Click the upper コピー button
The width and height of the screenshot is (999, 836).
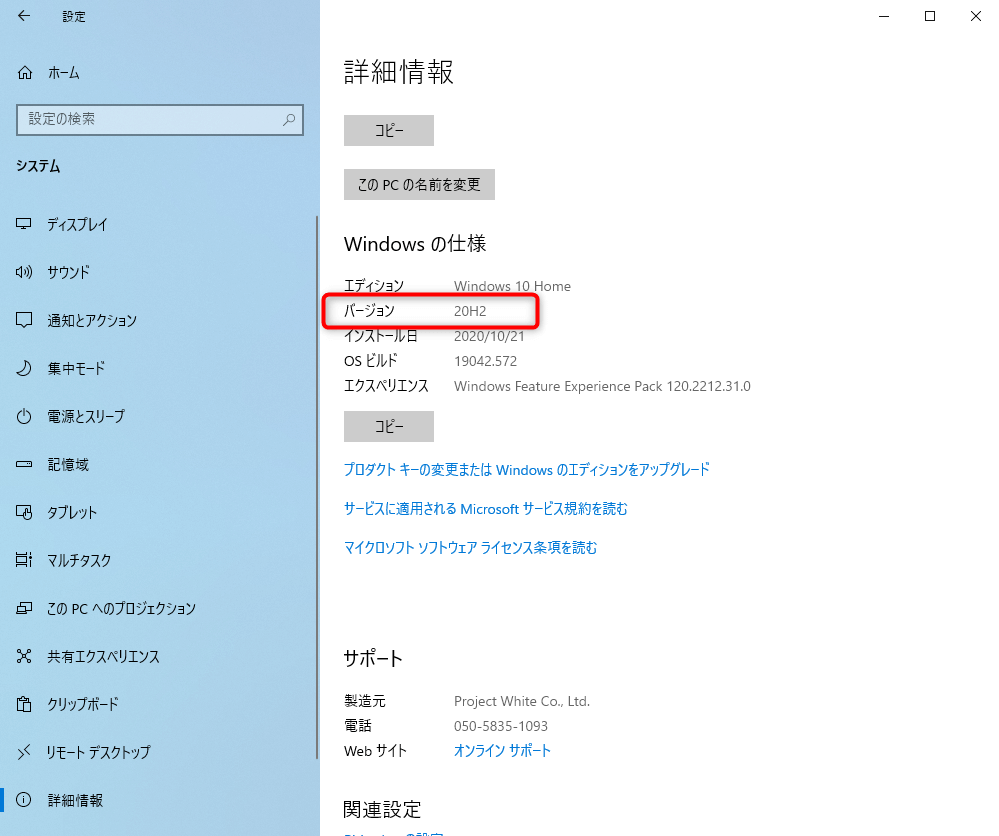click(389, 130)
